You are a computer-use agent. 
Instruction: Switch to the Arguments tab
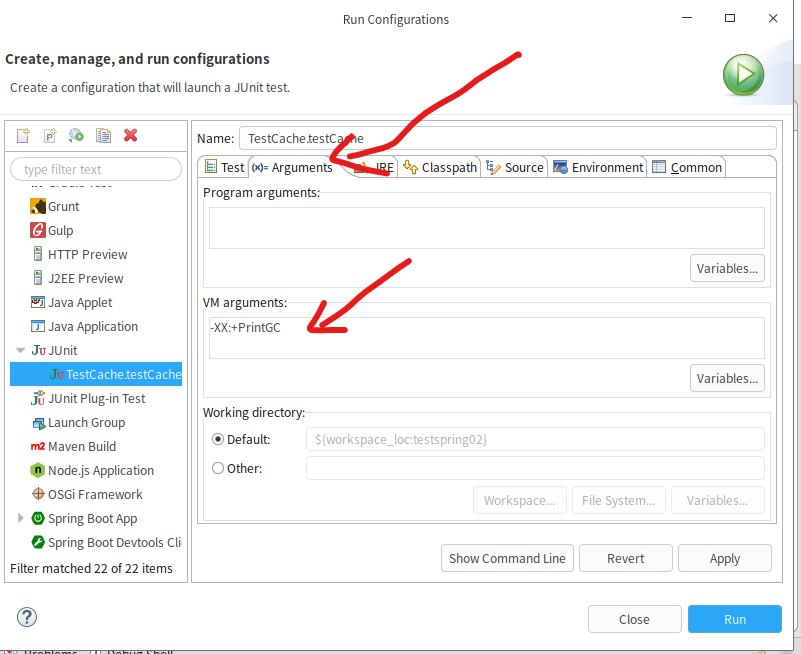click(292, 167)
